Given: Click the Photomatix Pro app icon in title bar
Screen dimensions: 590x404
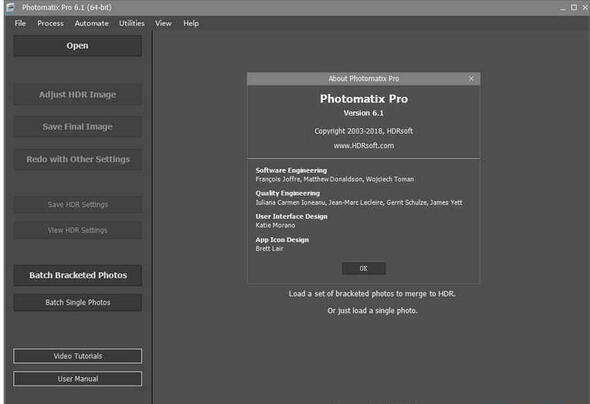Looking at the screenshot, I should coord(11,7).
